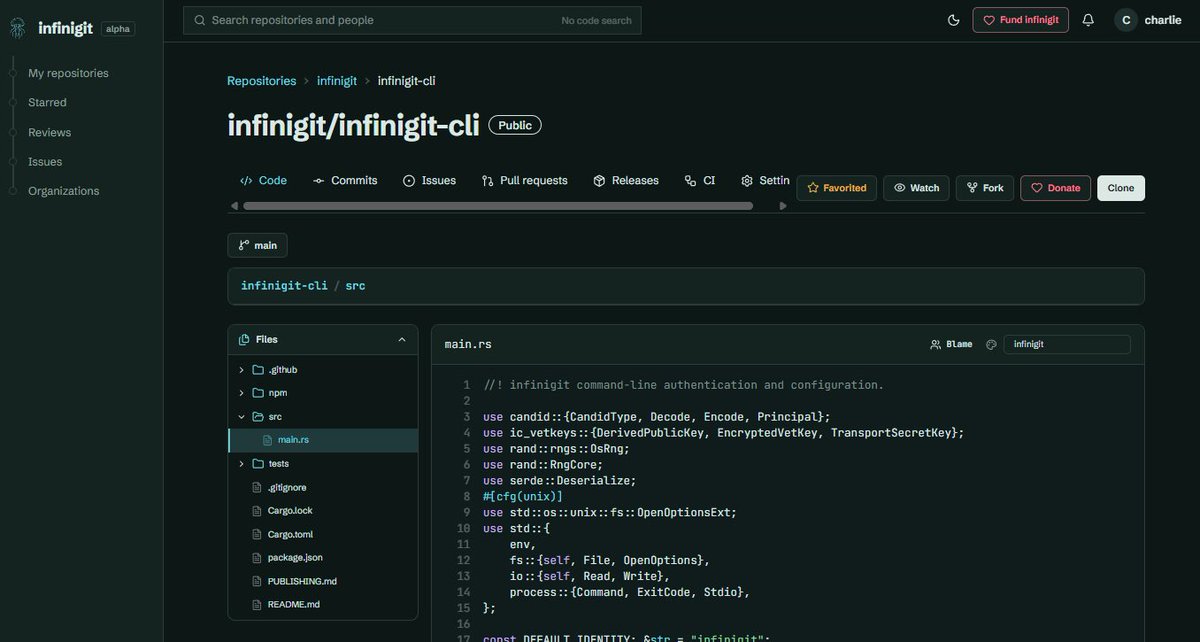Select main.rs in the file tree
Screen dimensions: 1200x642
tap(323, 440)
